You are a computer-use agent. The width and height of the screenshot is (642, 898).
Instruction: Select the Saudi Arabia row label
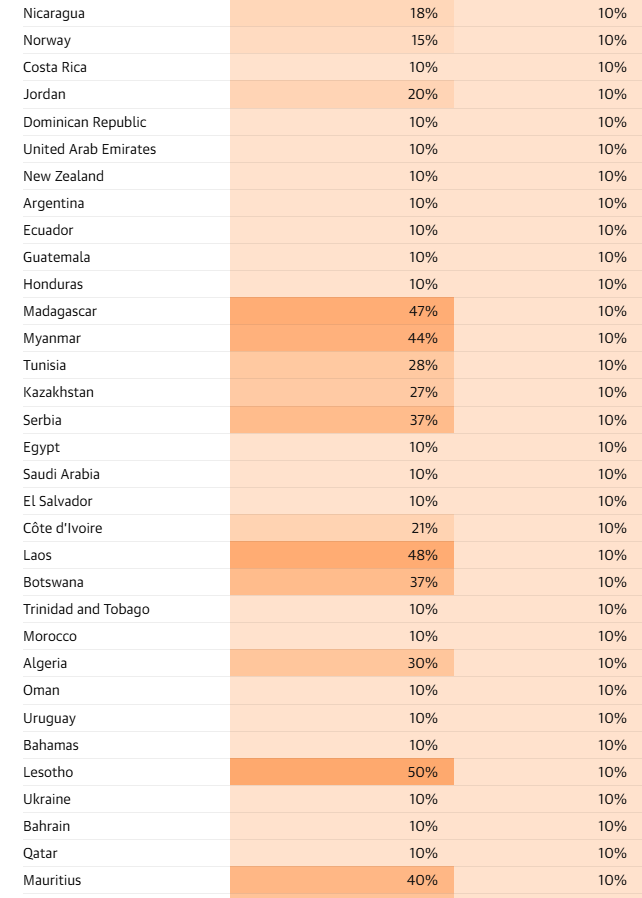click(x=61, y=474)
